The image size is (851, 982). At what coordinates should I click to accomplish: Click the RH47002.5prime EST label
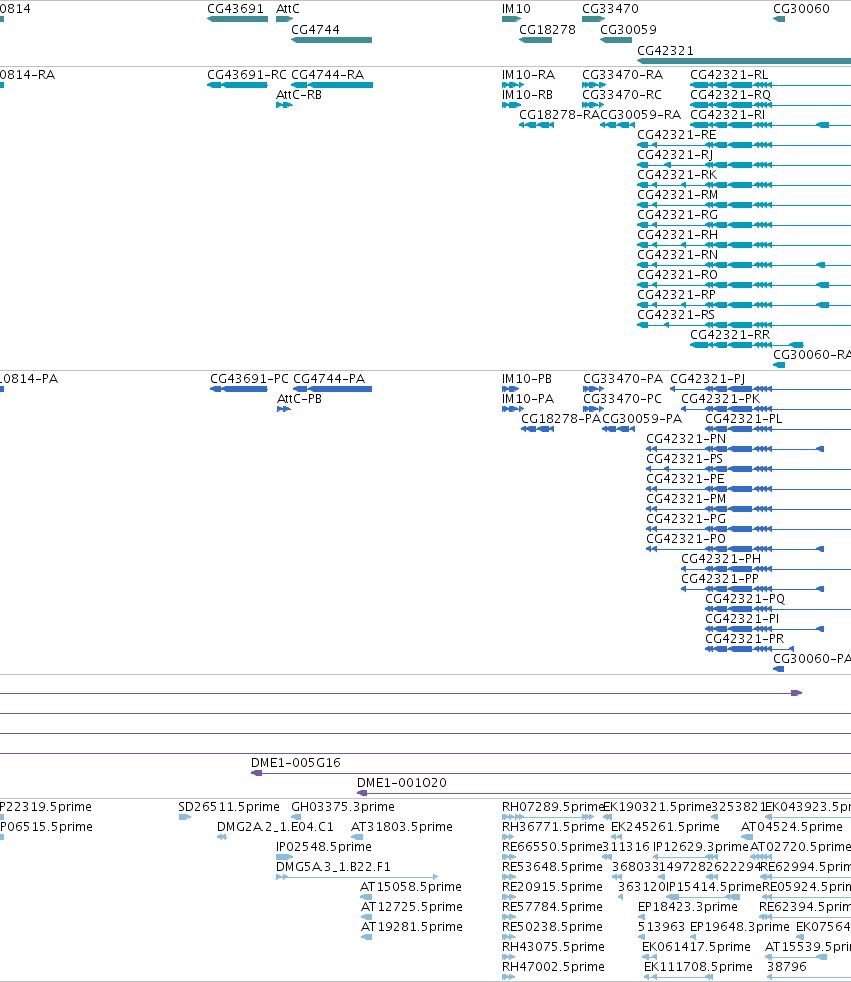[x=554, y=967]
